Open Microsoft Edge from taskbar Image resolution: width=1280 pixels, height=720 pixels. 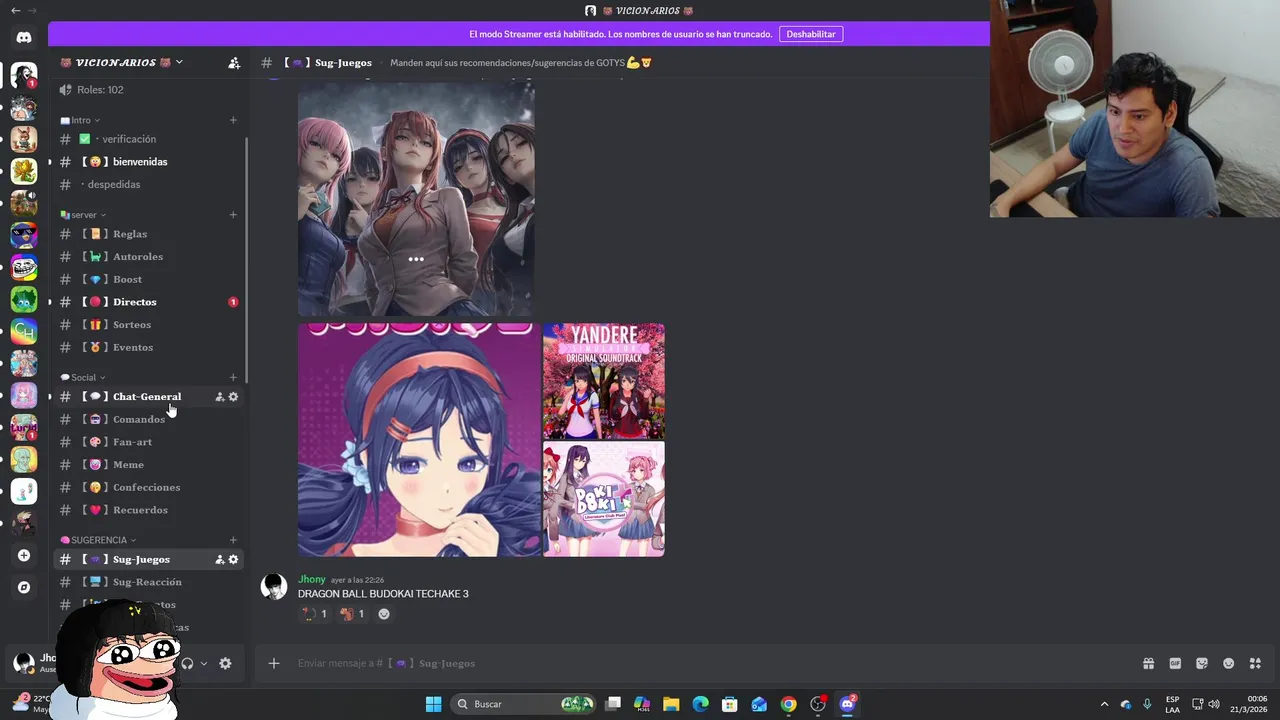(701, 704)
